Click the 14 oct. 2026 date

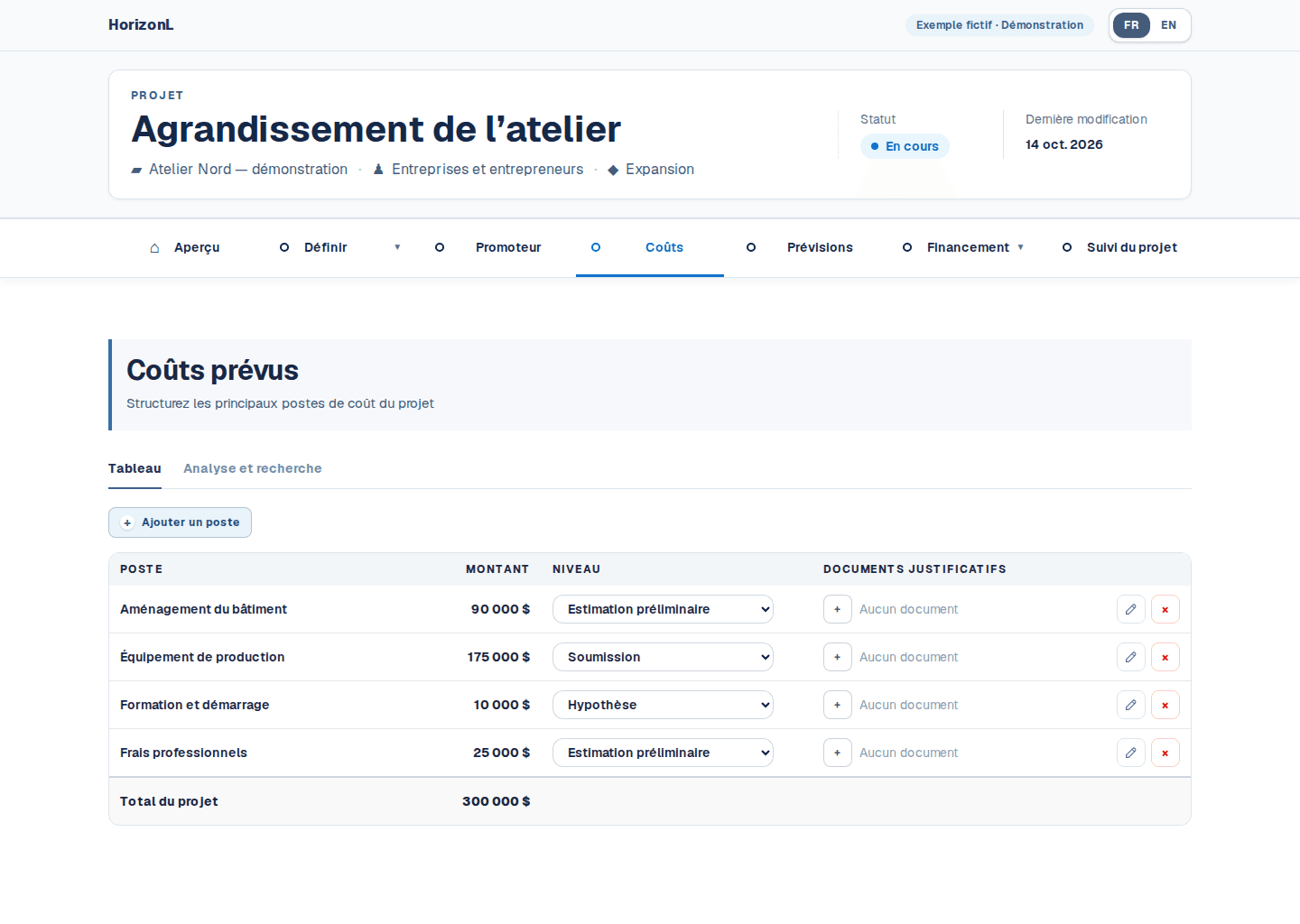click(1064, 144)
